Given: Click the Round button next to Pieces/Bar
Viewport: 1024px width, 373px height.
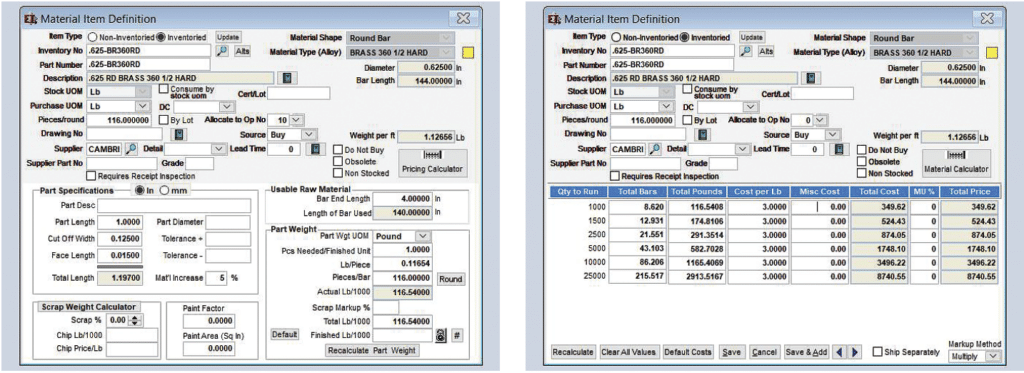Looking at the screenshot, I should pyautogui.click(x=451, y=279).
